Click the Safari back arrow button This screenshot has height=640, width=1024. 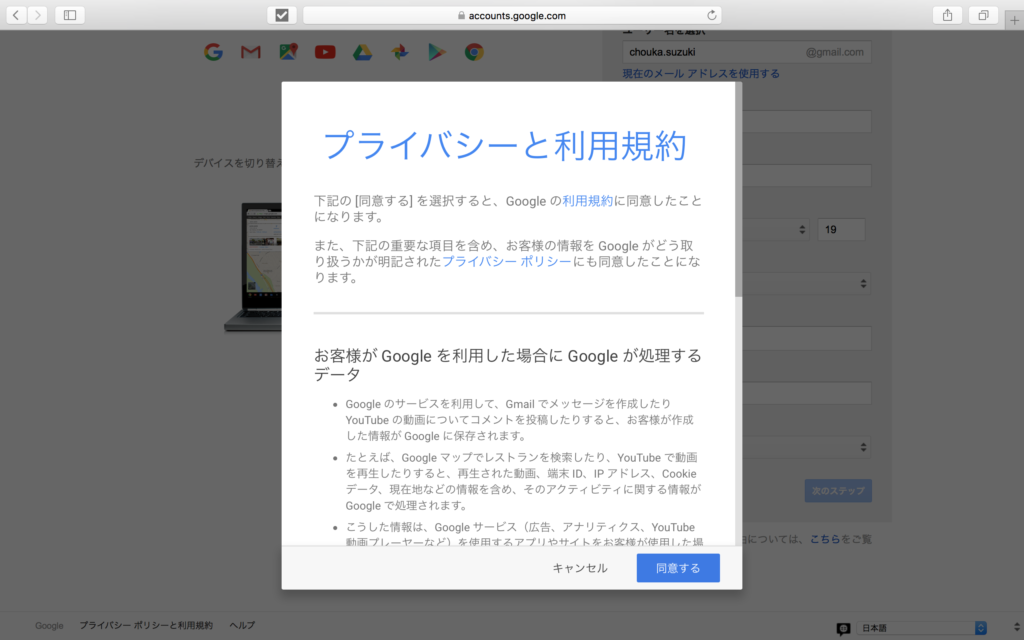(x=17, y=15)
